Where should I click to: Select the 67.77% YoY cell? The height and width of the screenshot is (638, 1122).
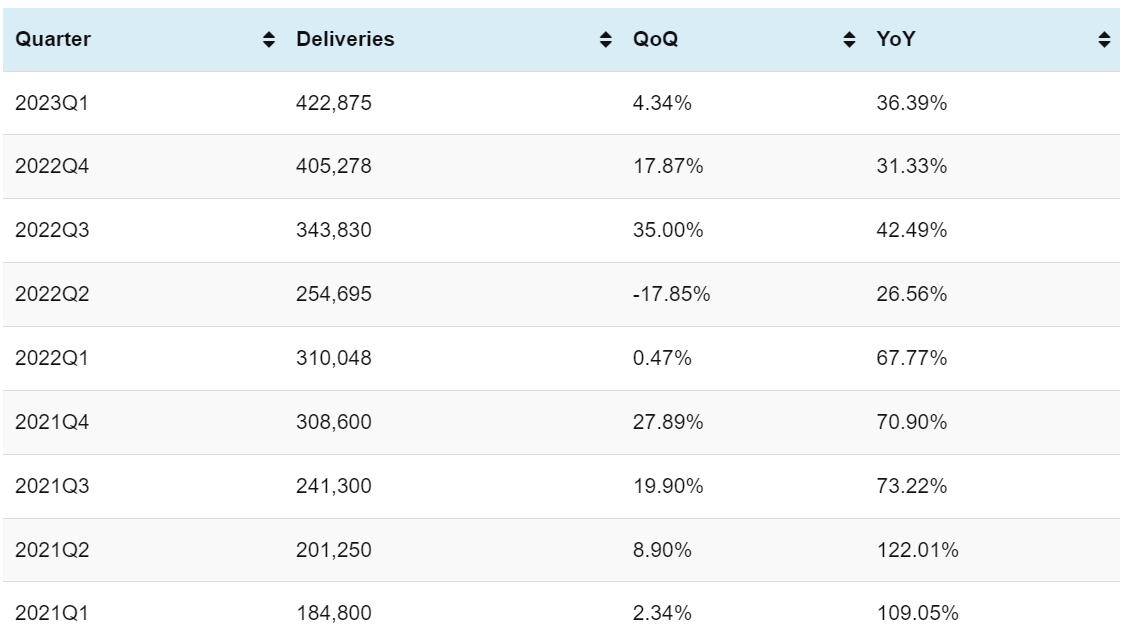pos(911,359)
